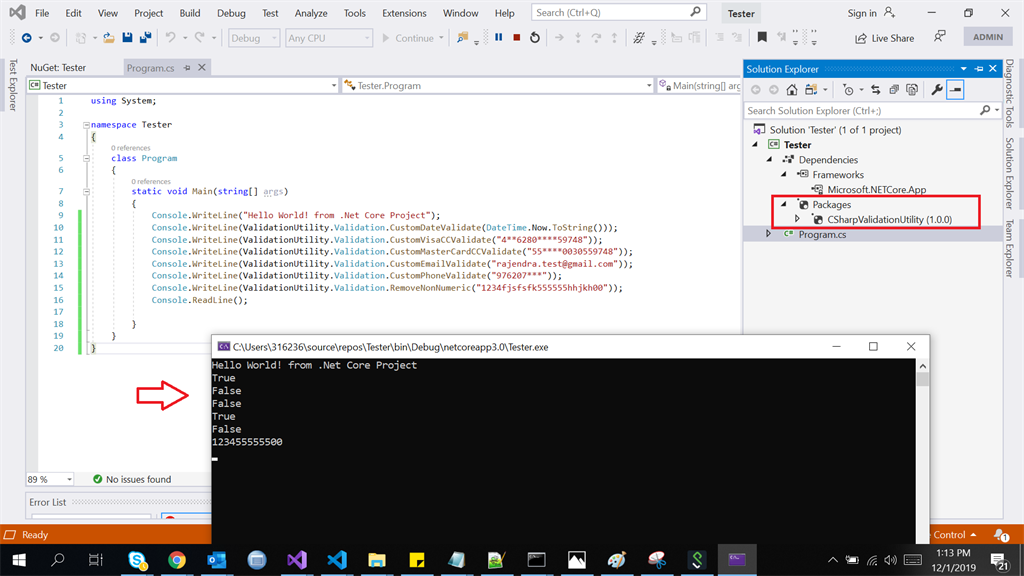Click Home icon in Solution Explorer

coord(792,90)
